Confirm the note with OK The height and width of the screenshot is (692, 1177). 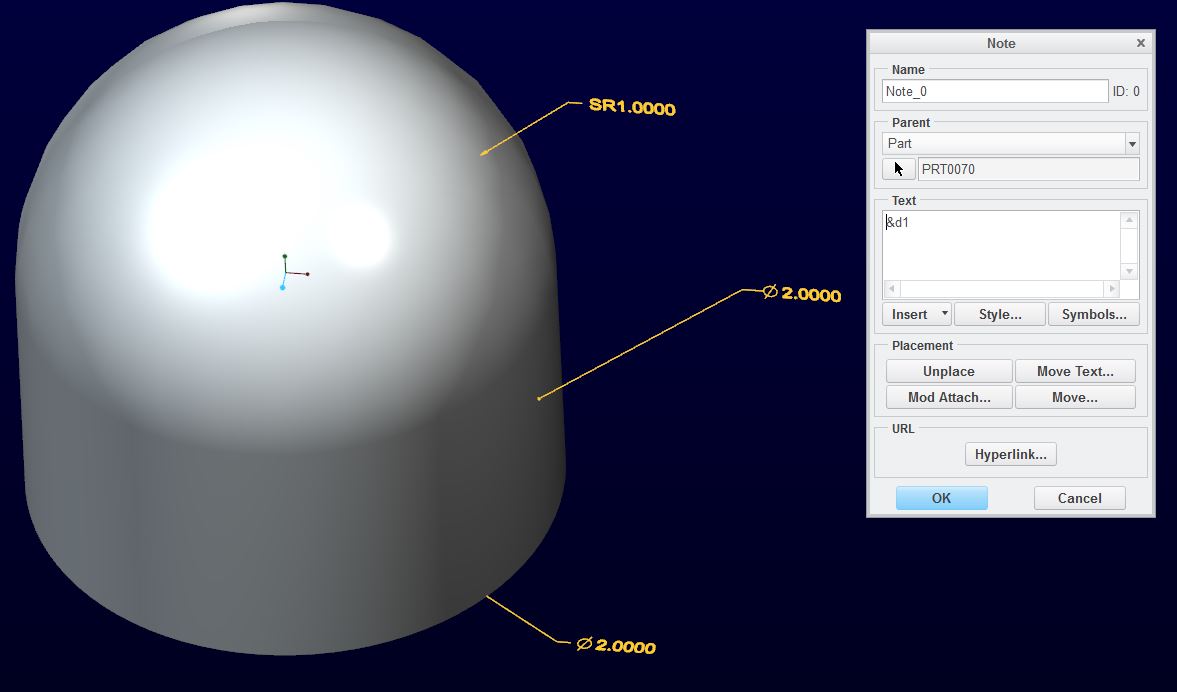(x=941, y=498)
